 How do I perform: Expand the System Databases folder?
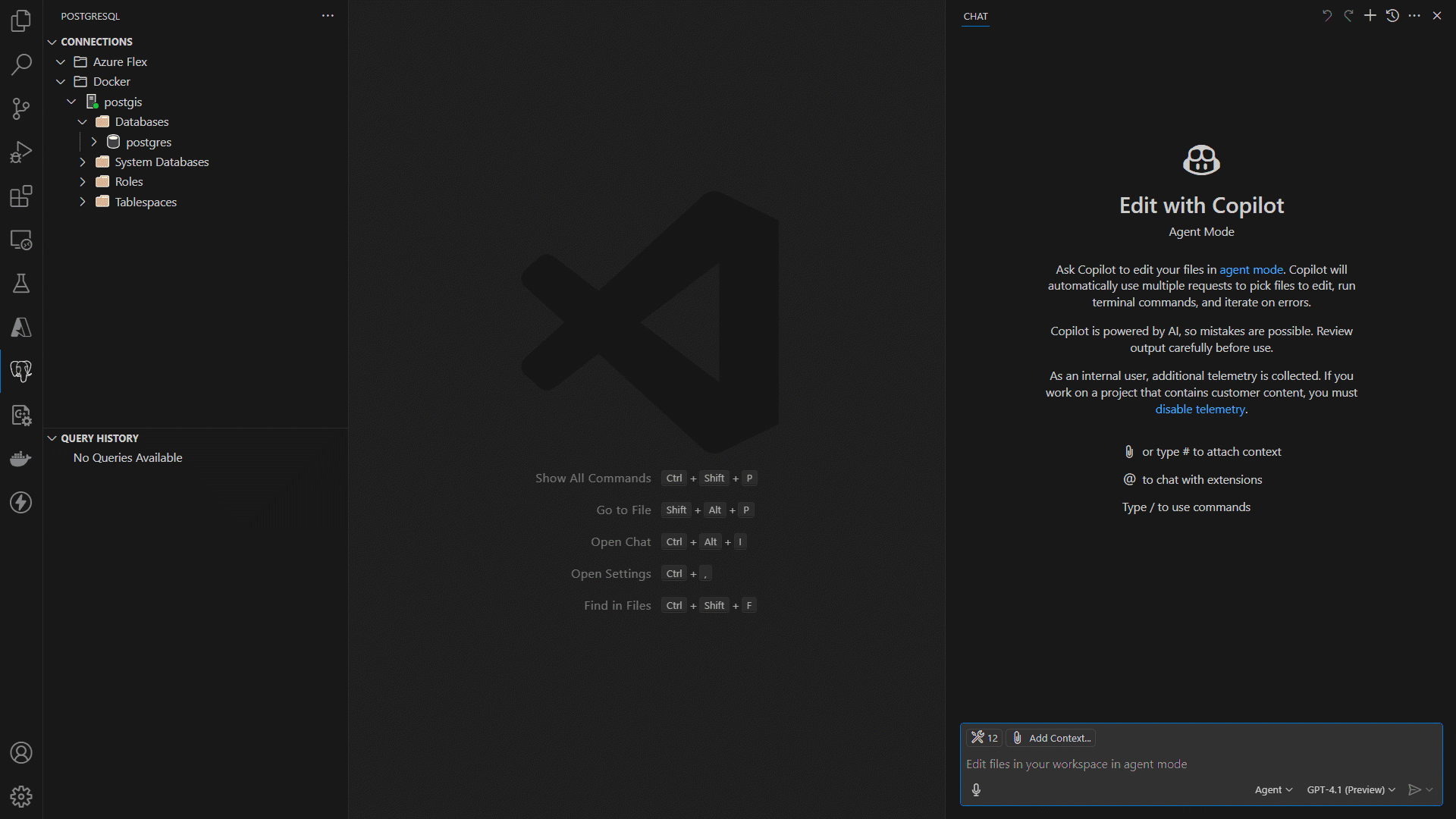point(83,162)
